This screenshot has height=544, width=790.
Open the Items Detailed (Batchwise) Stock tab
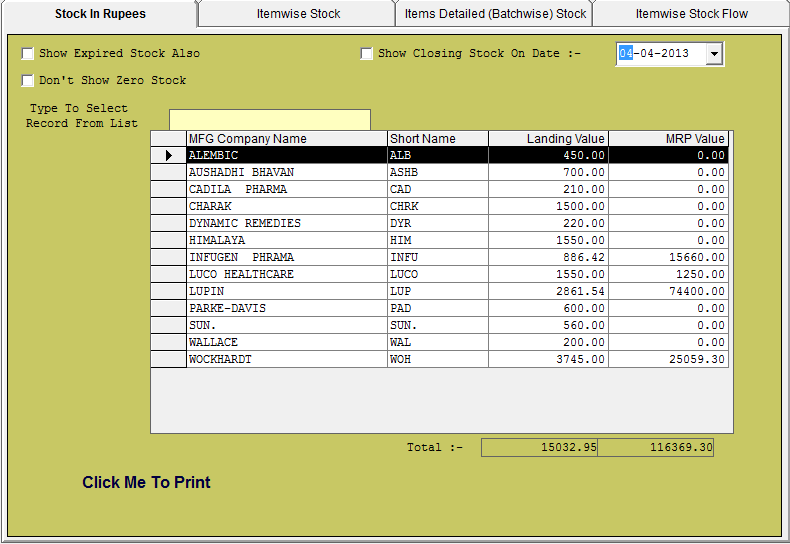(x=495, y=14)
